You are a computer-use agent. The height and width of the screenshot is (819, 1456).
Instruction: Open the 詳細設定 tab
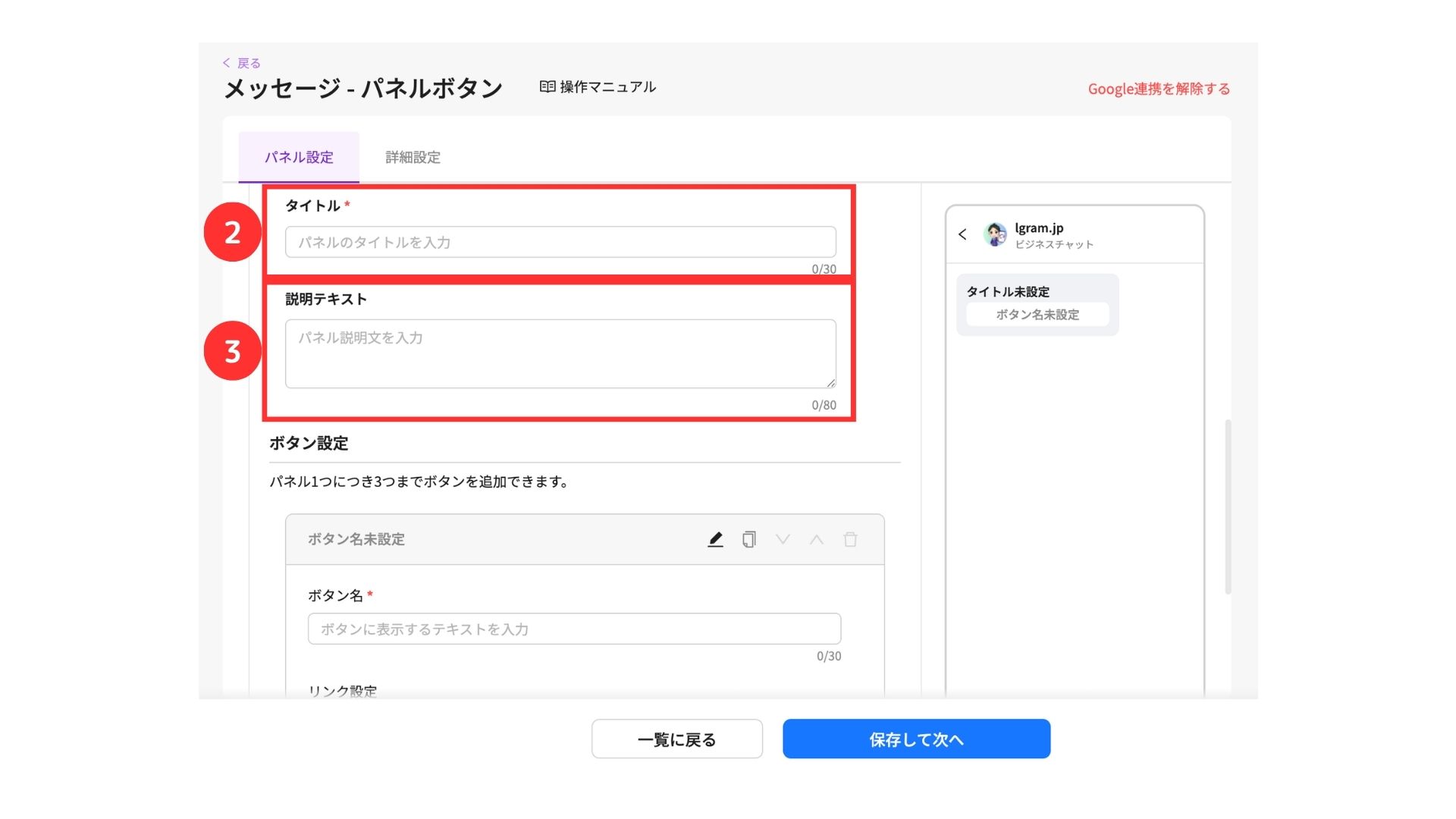[x=413, y=157]
